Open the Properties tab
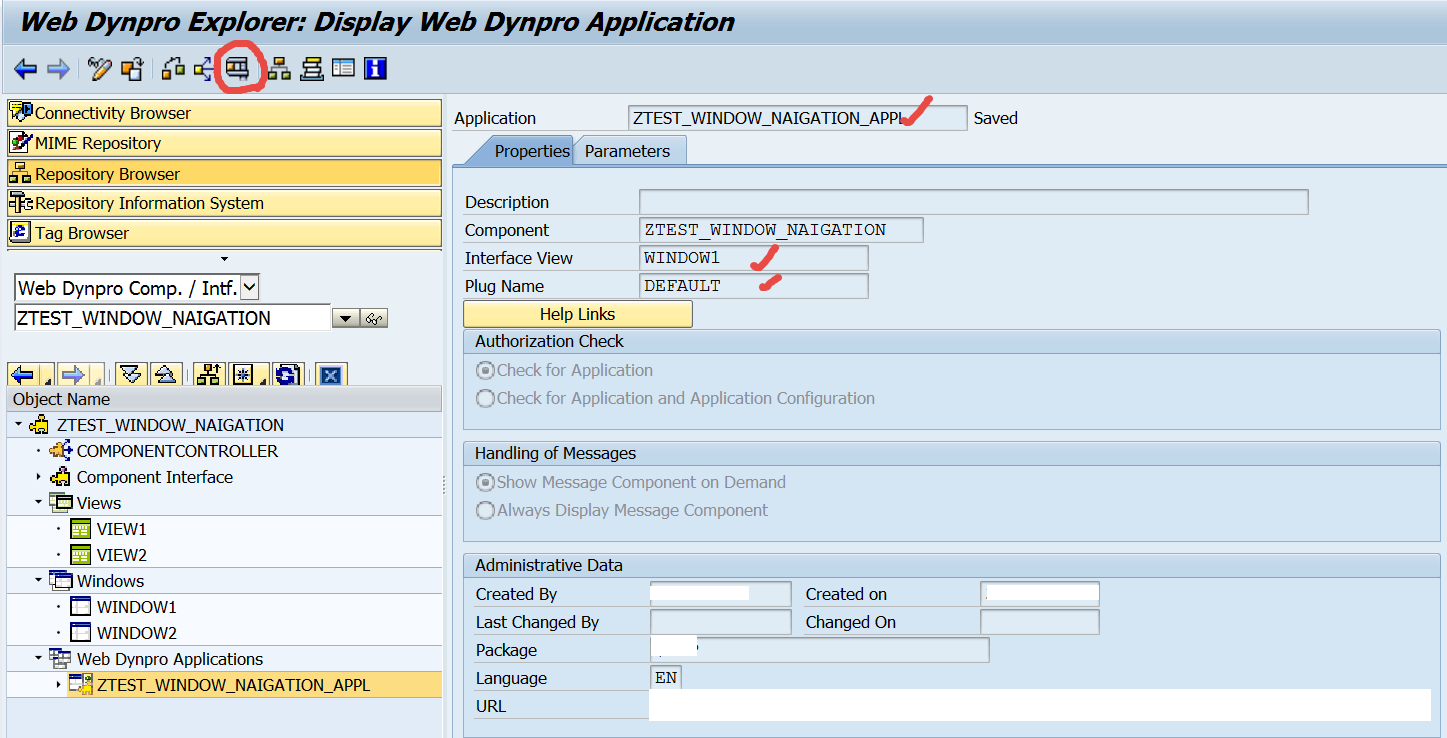Viewport: 1447px width, 738px height. (531, 151)
